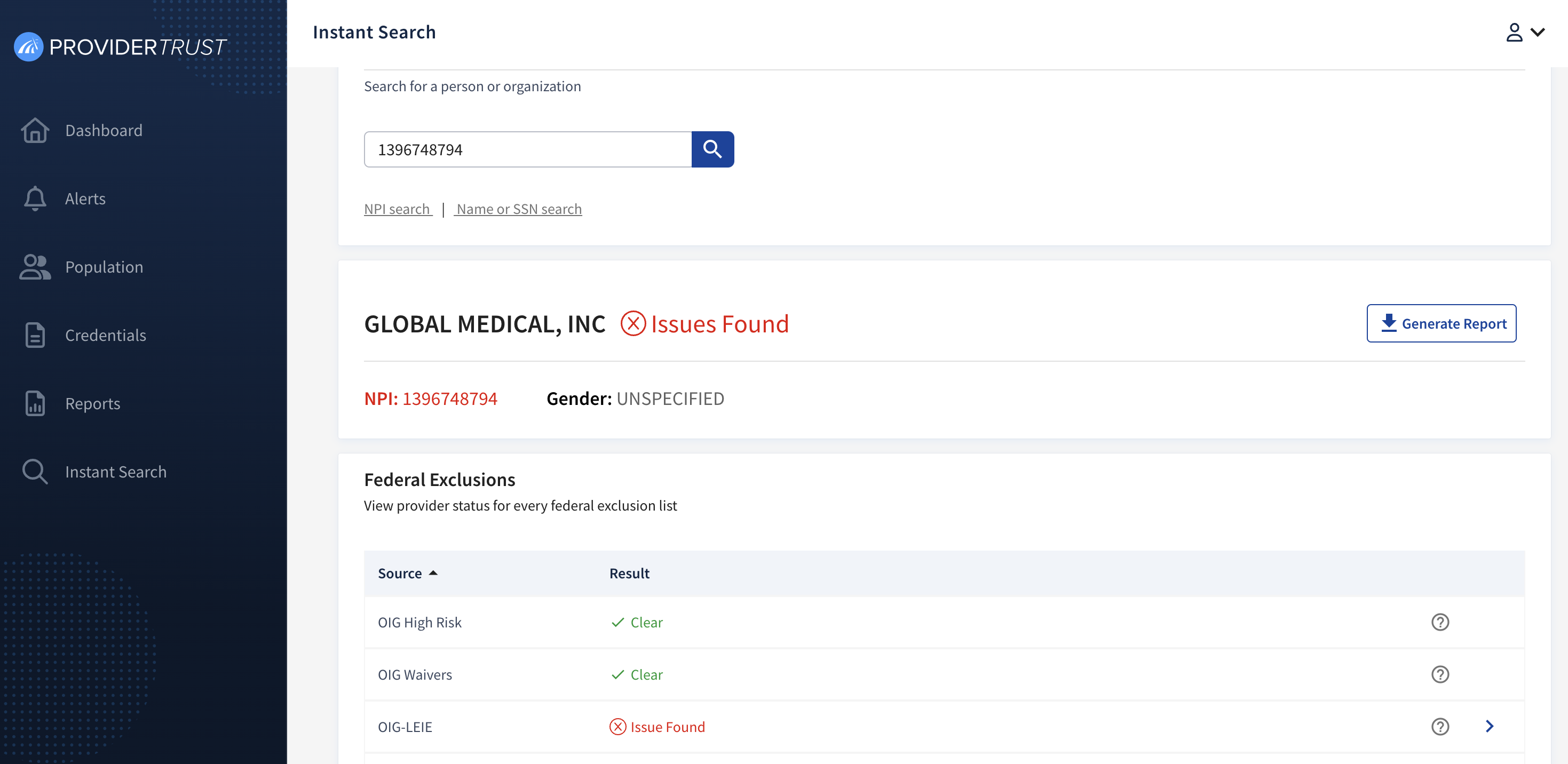Image resolution: width=1568 pixels, height=764 pixels.
Task: Click the Result column header
Action: click(x=629, y=573)
